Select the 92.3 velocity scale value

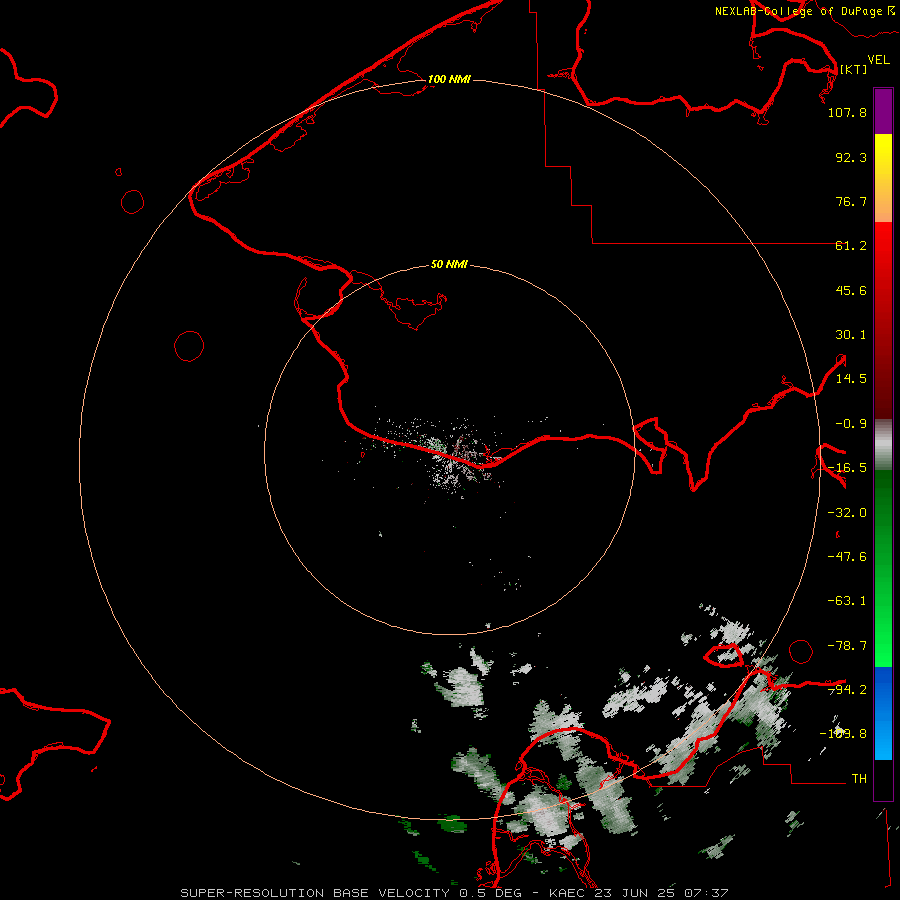click(851, 157)
